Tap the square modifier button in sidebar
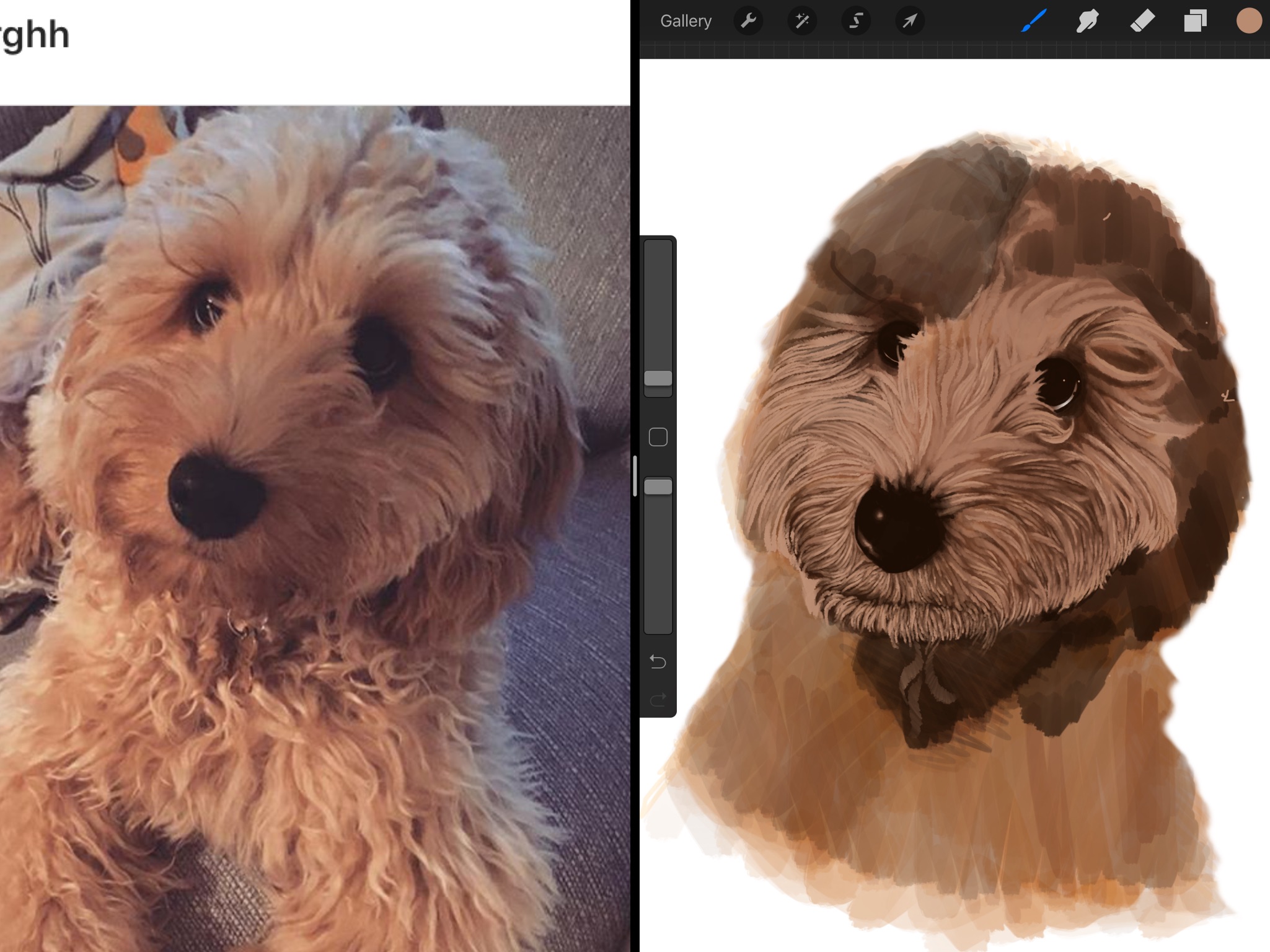The image size is (1270, 952). click(658, 438)
